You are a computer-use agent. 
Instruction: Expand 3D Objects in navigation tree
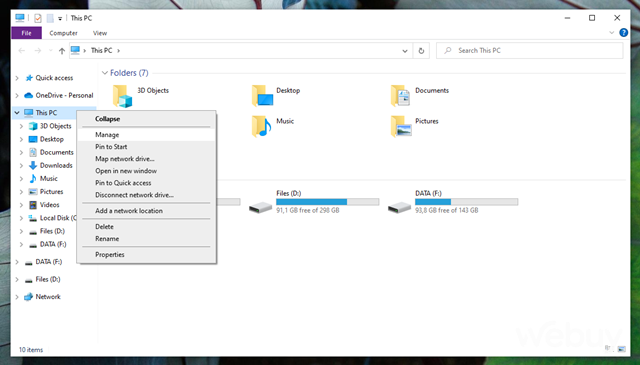point(21,126)
